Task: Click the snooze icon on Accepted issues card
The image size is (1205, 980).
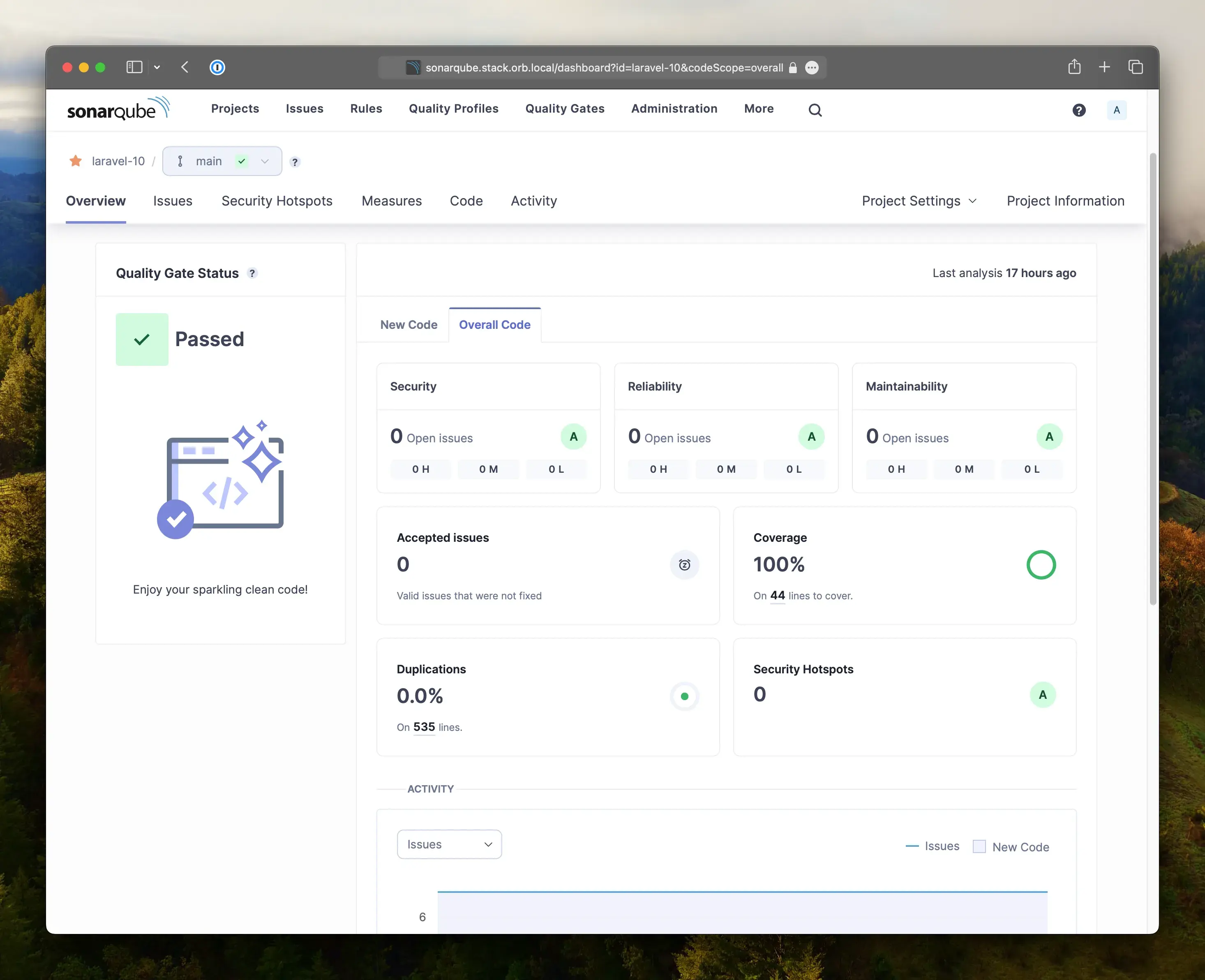Action: tap(684, 564)
